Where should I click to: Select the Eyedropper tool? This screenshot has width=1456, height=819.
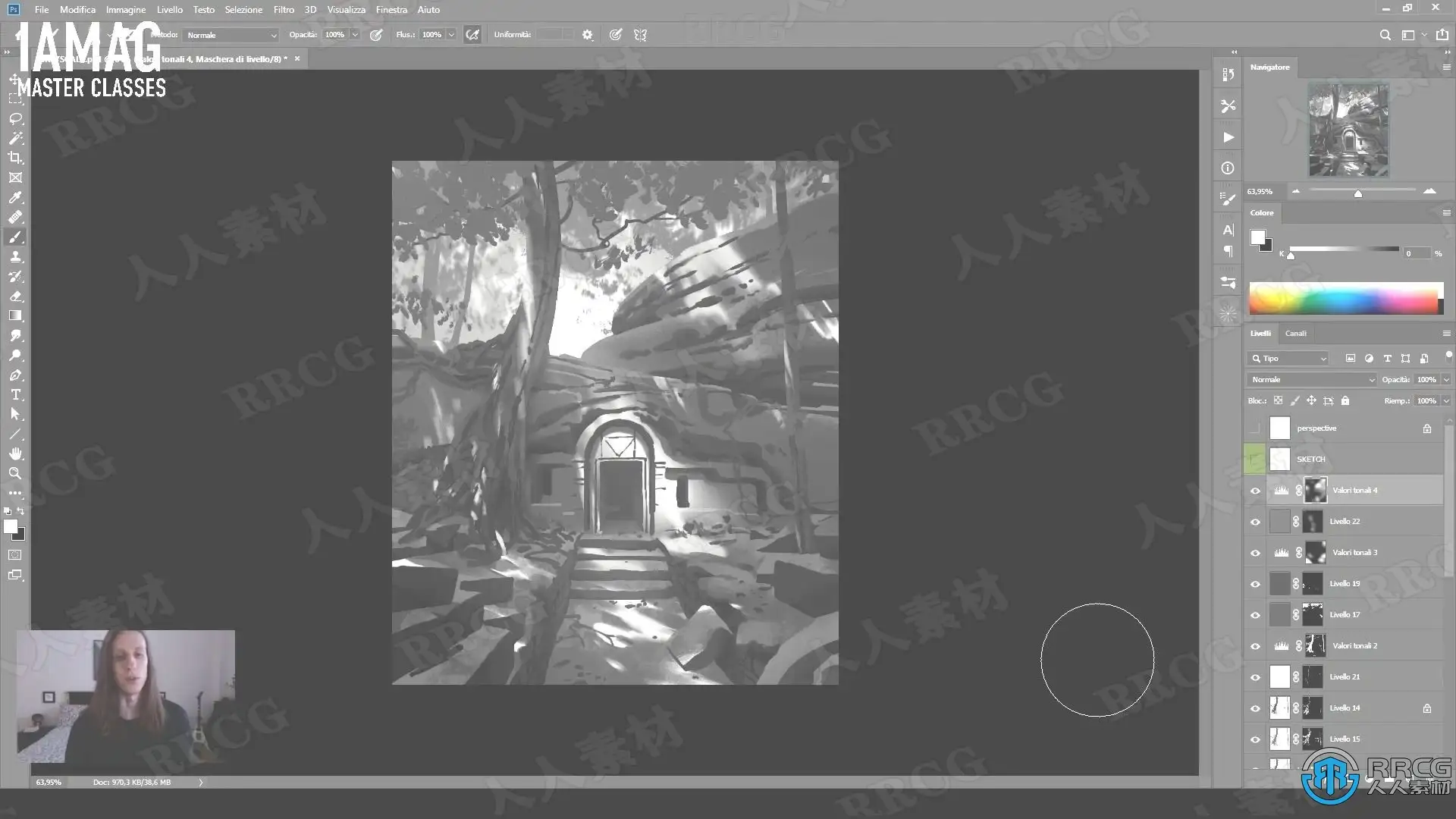click(x=15, y=198)
